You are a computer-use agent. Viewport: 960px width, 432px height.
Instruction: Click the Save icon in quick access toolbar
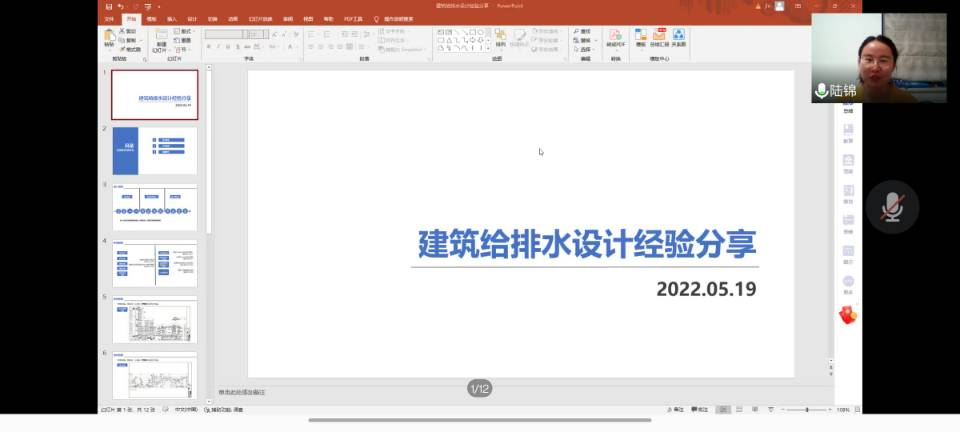click(108, 6)
